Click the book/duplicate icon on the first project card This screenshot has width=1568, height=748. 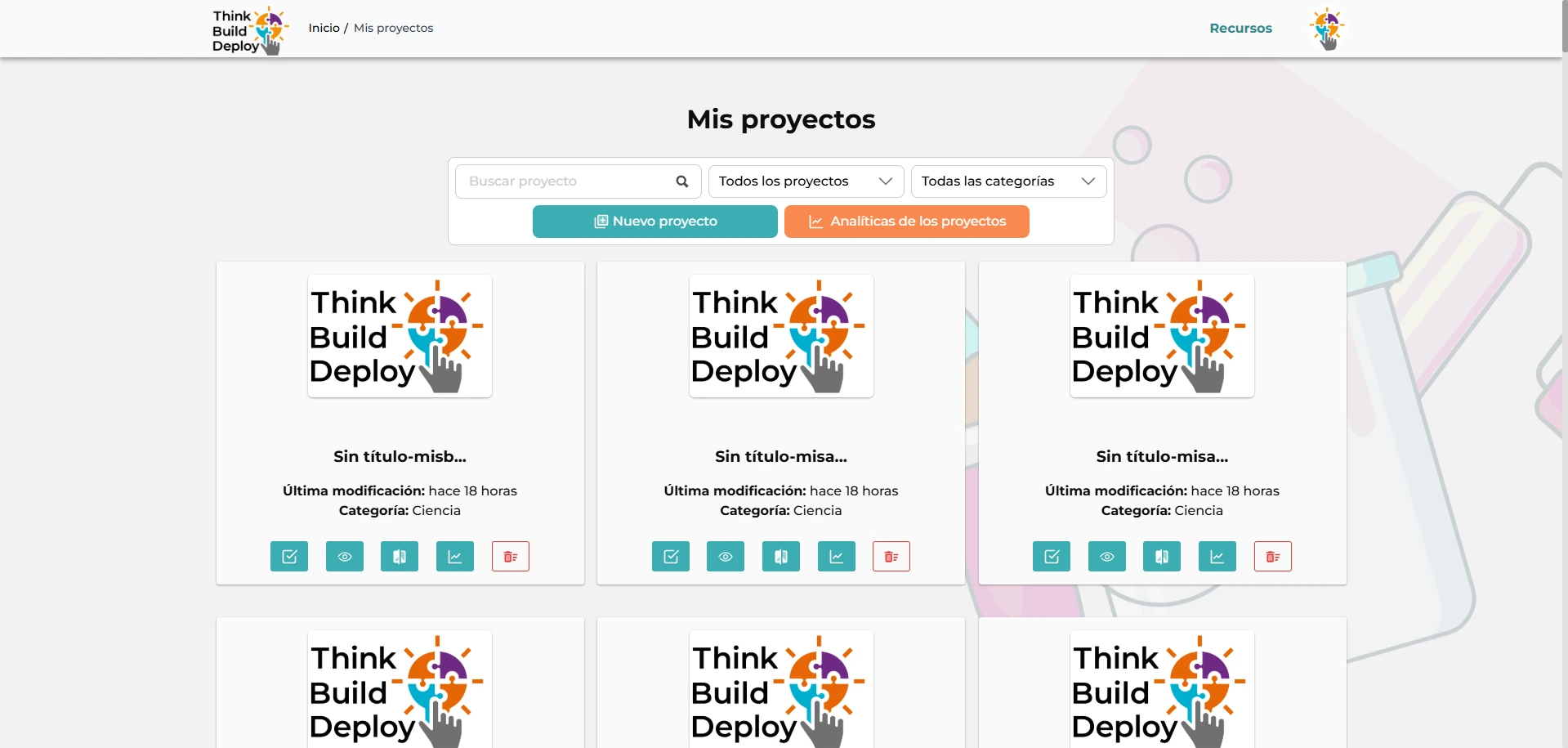click(x=399, y=556)
